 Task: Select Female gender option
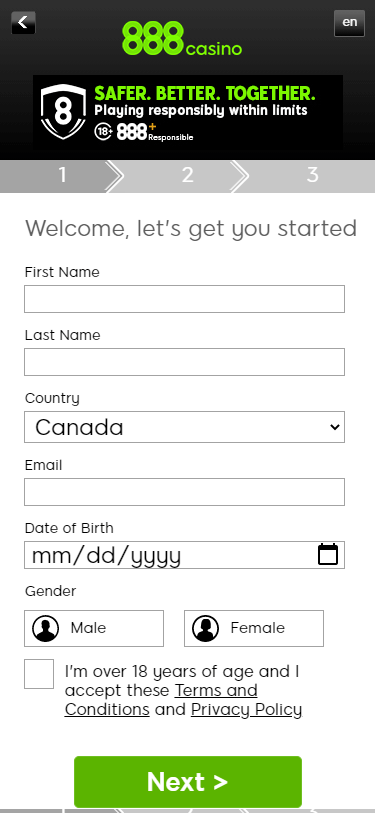click(254, 628)
